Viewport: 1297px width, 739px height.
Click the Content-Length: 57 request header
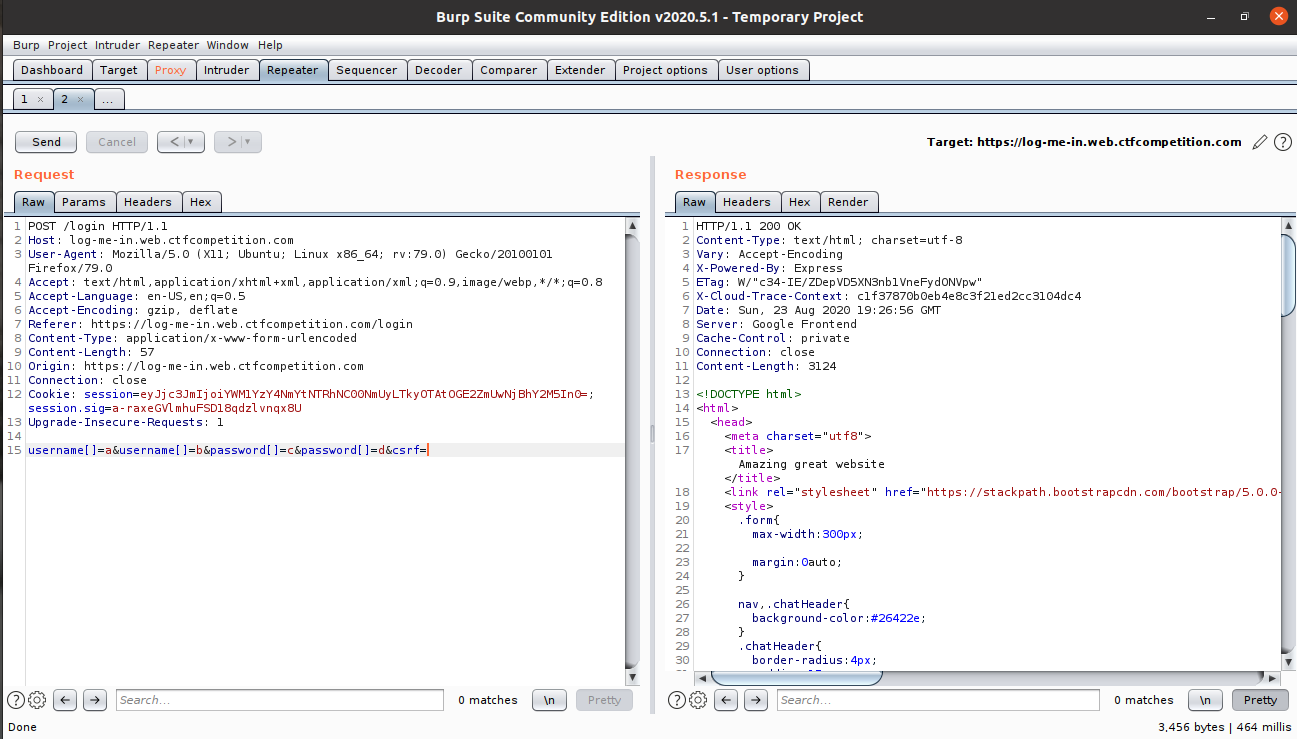click(91, 352)
